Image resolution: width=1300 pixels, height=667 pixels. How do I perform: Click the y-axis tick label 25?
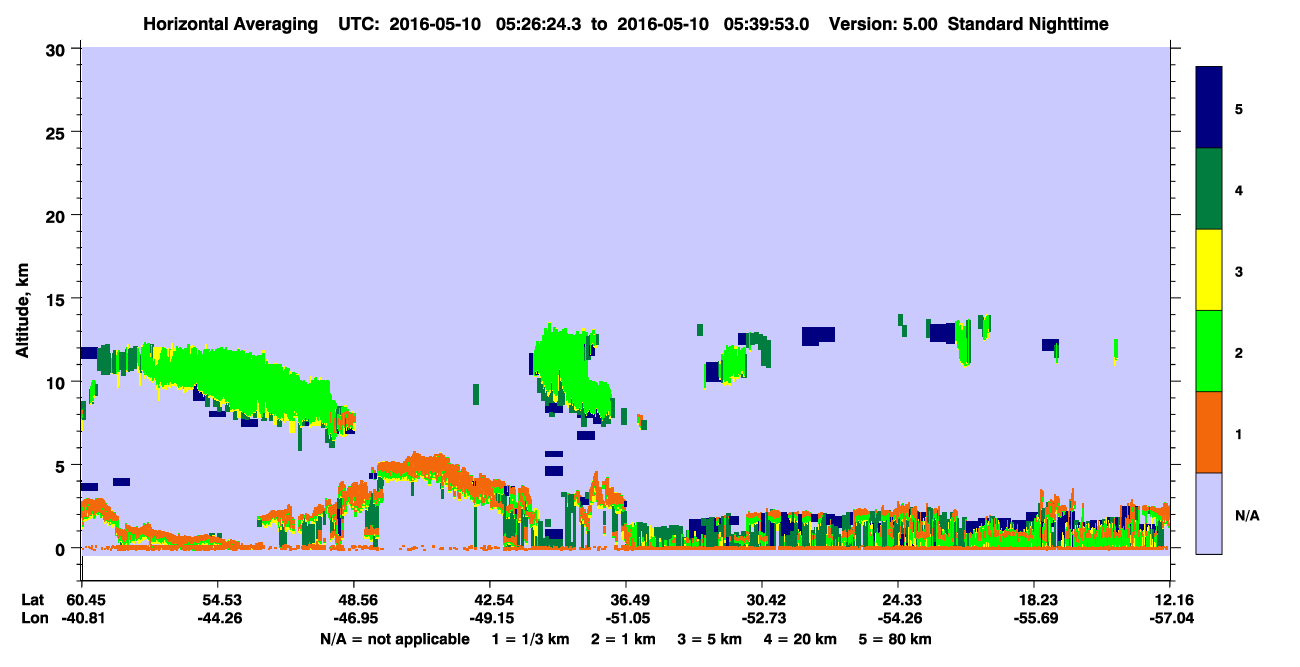(x=58, y=132)
